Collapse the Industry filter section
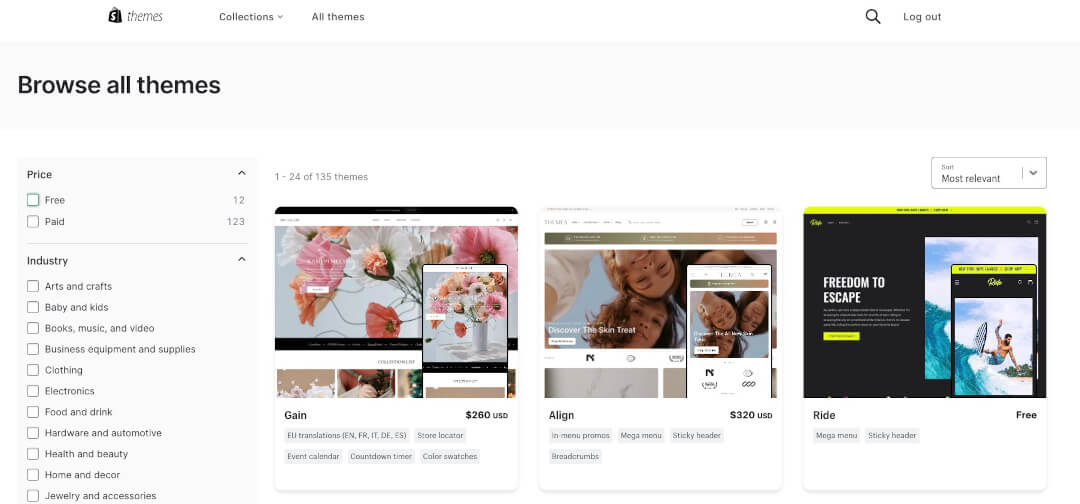 (242, 260)
